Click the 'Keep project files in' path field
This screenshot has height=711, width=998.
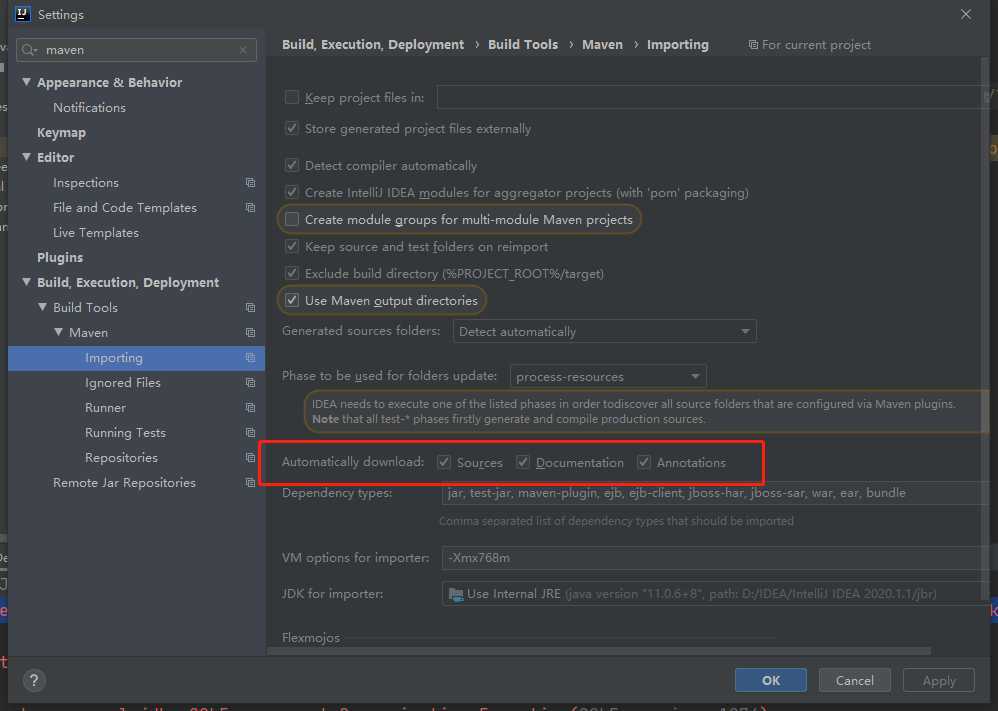click(713, 97)
